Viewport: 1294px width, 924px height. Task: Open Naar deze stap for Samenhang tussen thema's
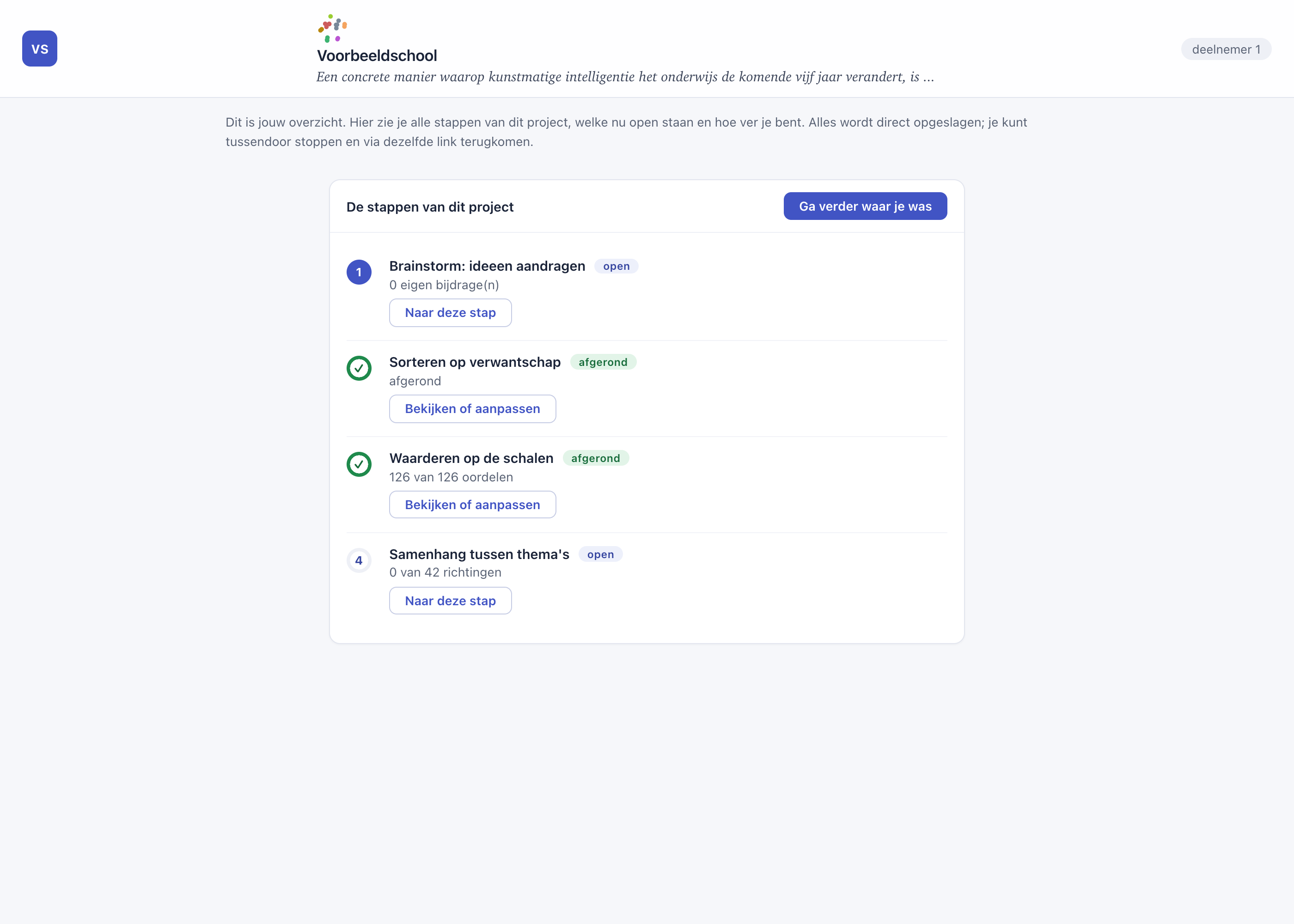(450, 601)
